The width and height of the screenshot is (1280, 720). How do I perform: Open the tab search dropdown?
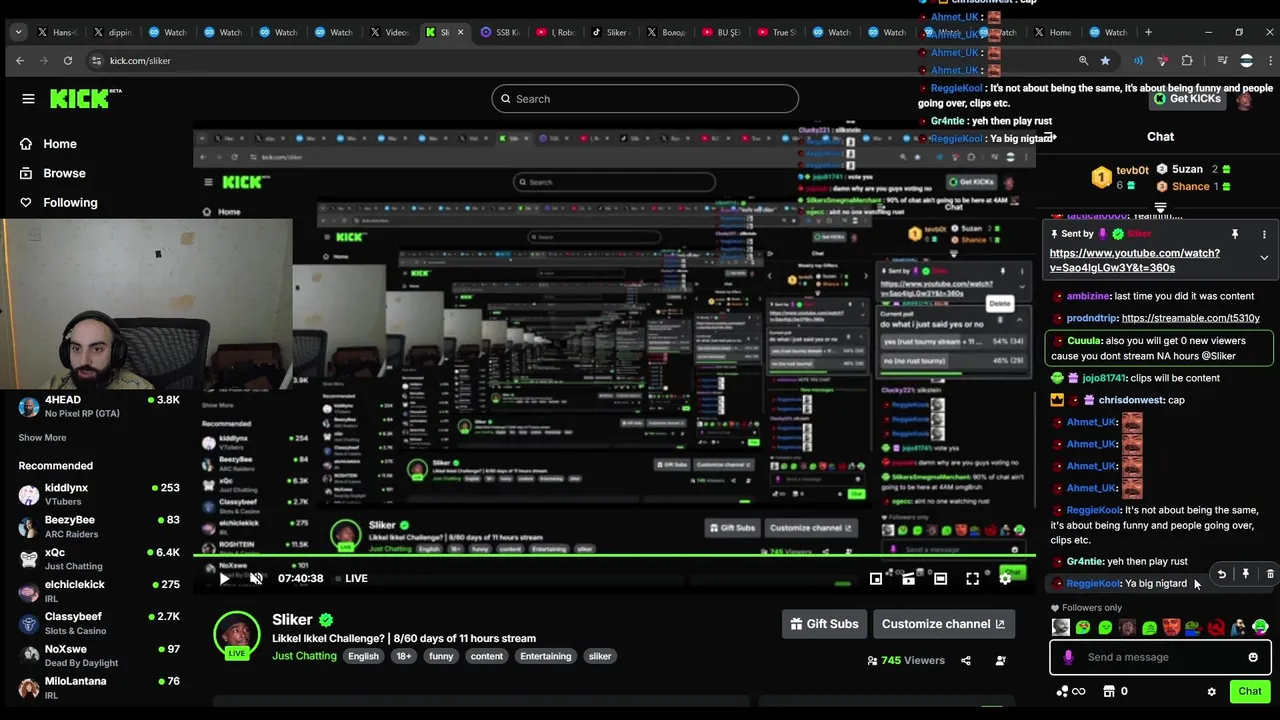(18, 32)
